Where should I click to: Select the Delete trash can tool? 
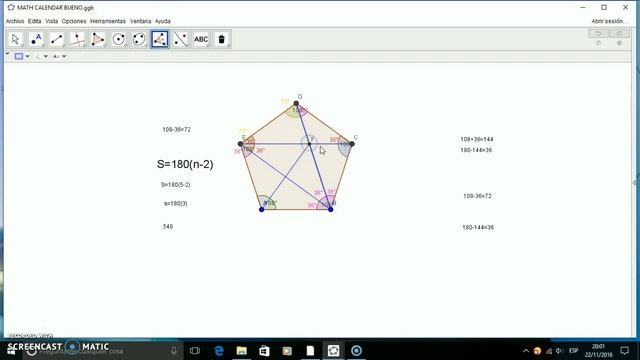(x=222, y=39)
